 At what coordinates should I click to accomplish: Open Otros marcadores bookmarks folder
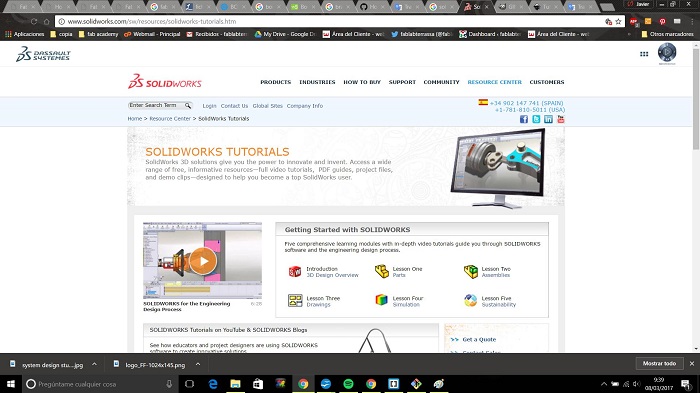pyautogui.click(x=667, y=34)
